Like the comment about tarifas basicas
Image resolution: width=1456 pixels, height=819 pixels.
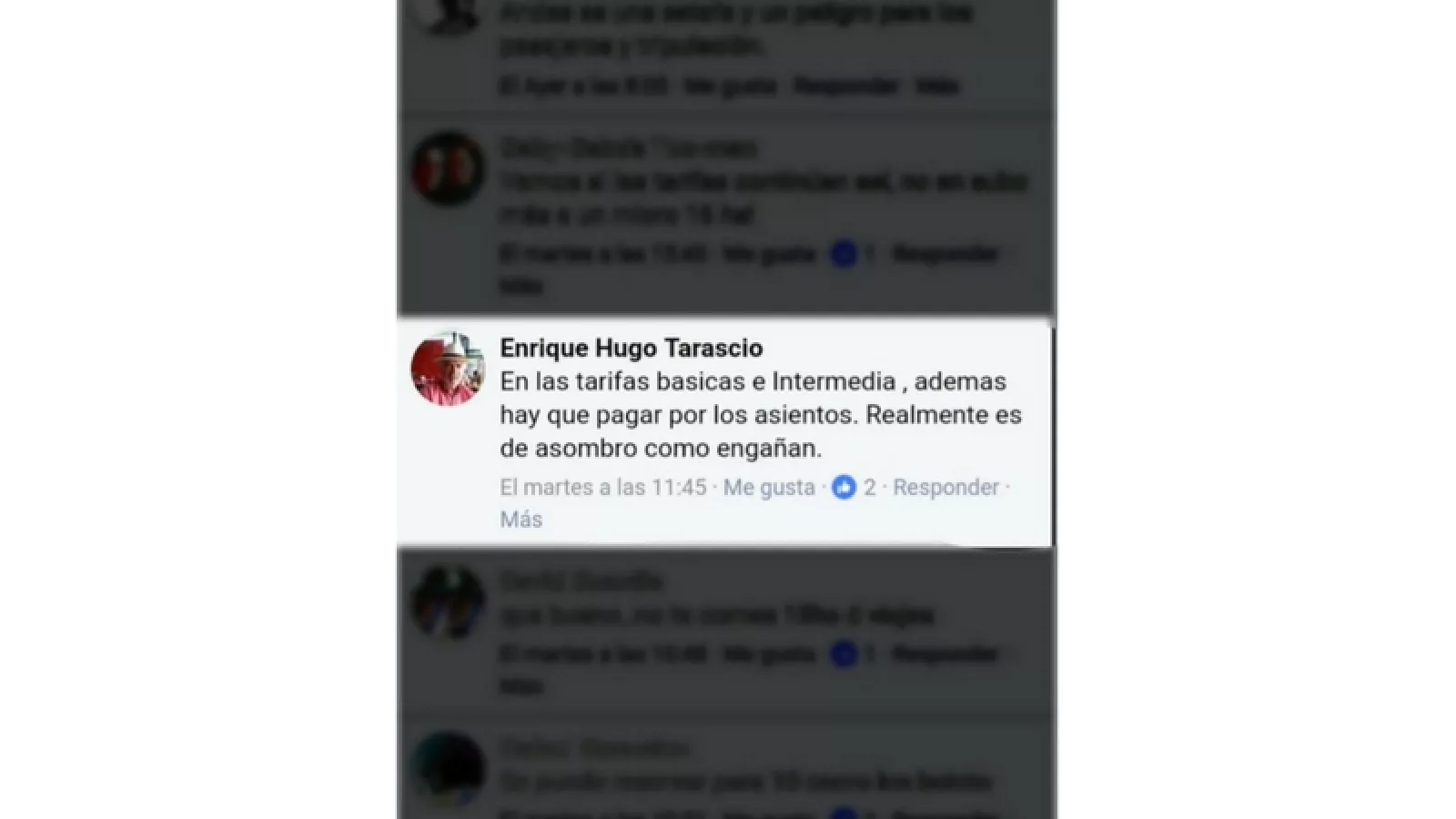tap(769, 488)
